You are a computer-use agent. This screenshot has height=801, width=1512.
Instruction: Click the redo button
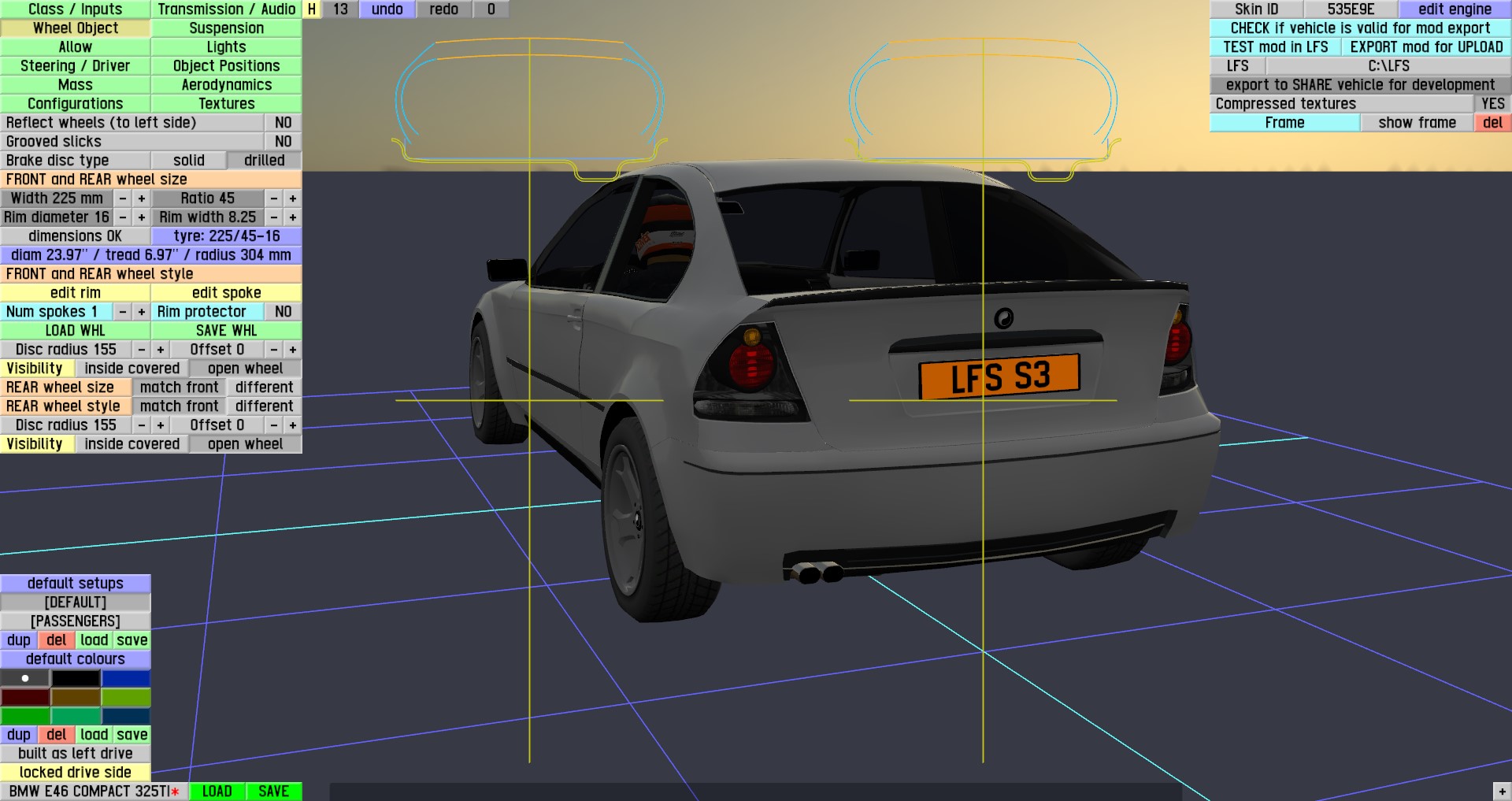[x=444, y=9]
